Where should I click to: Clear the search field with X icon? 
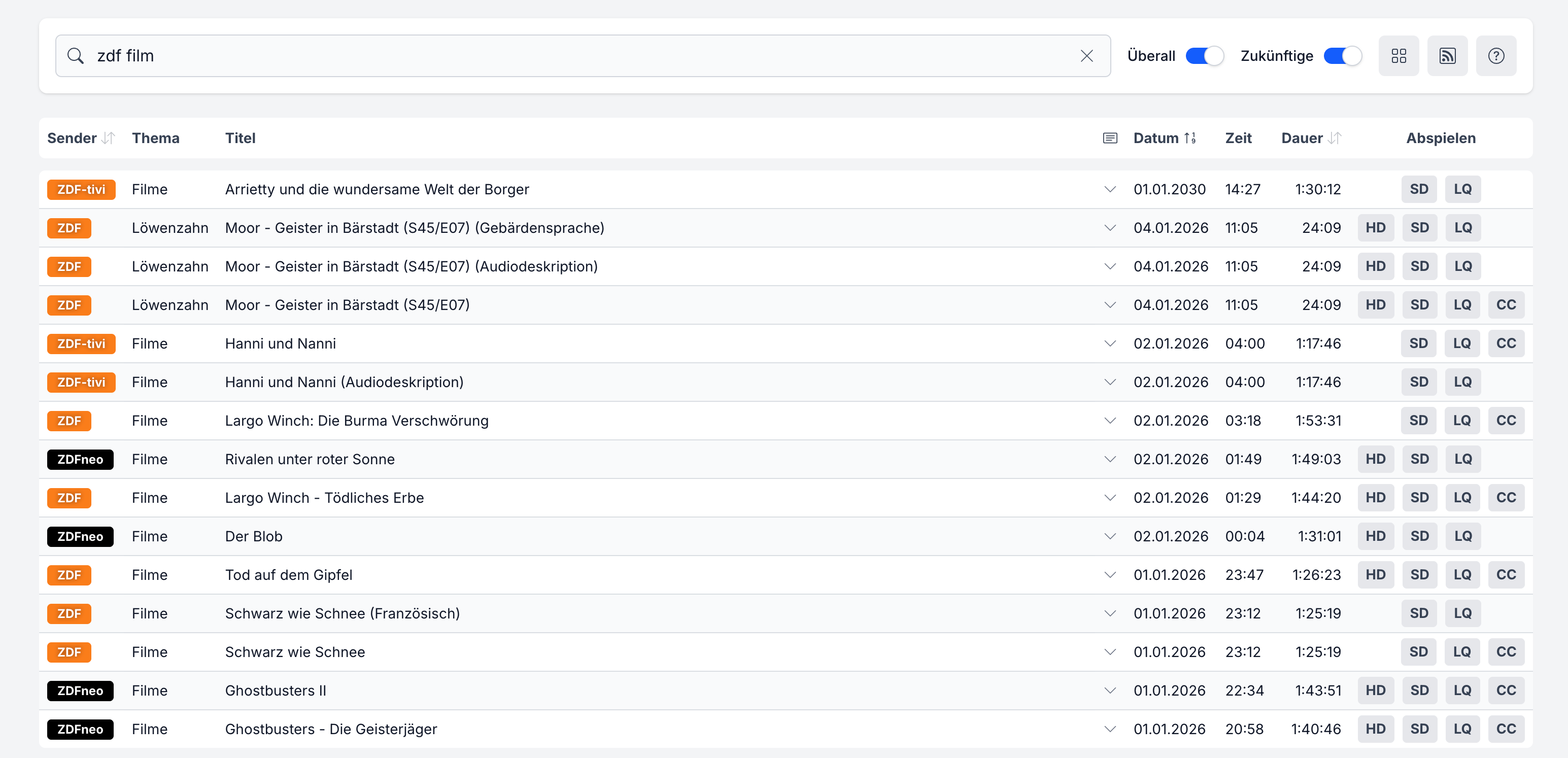[1086, 56]
